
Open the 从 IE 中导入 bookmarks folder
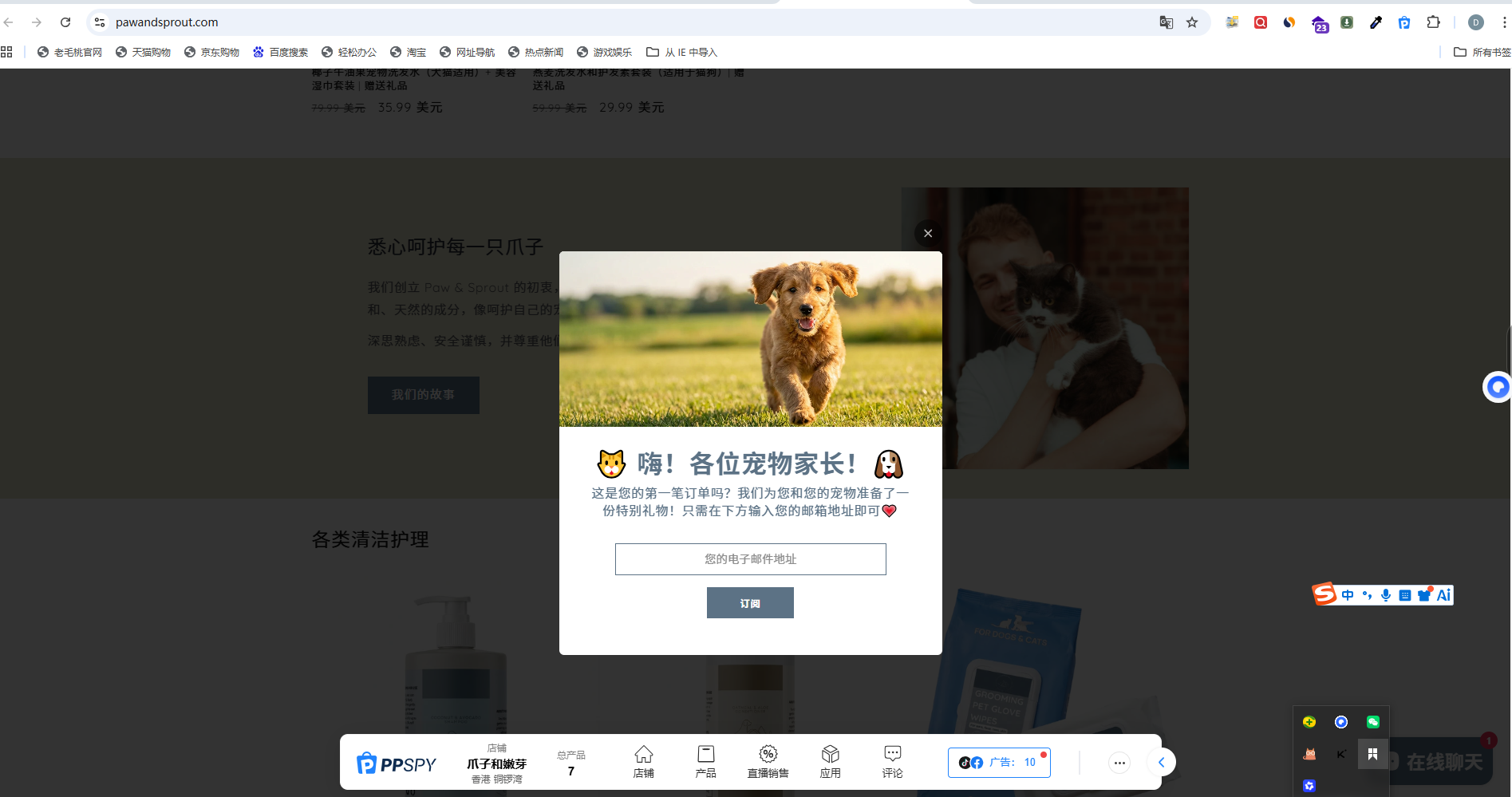(x=682, y=53)
